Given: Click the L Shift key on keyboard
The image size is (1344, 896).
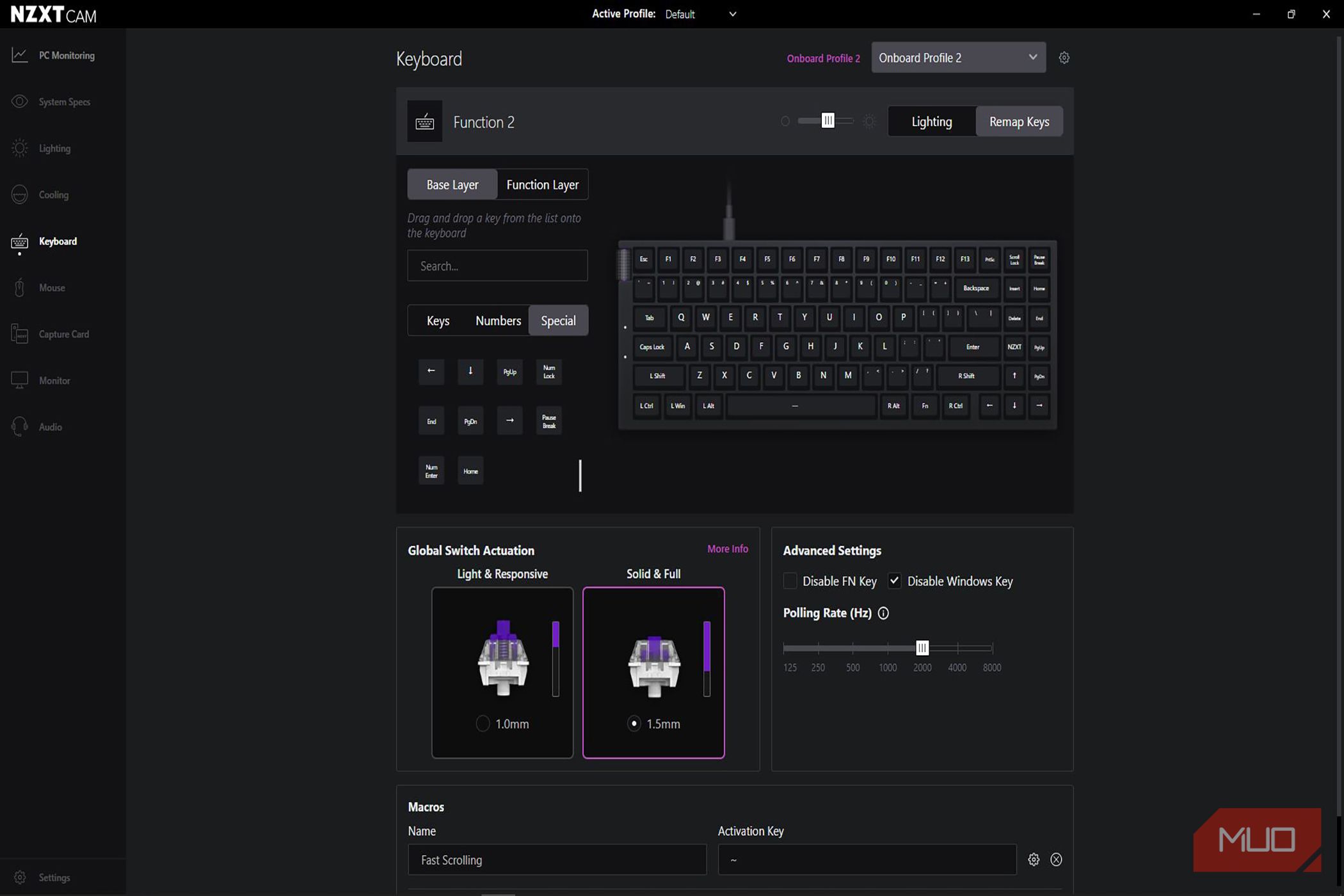Looking at the screenshot, I should 658,376.
